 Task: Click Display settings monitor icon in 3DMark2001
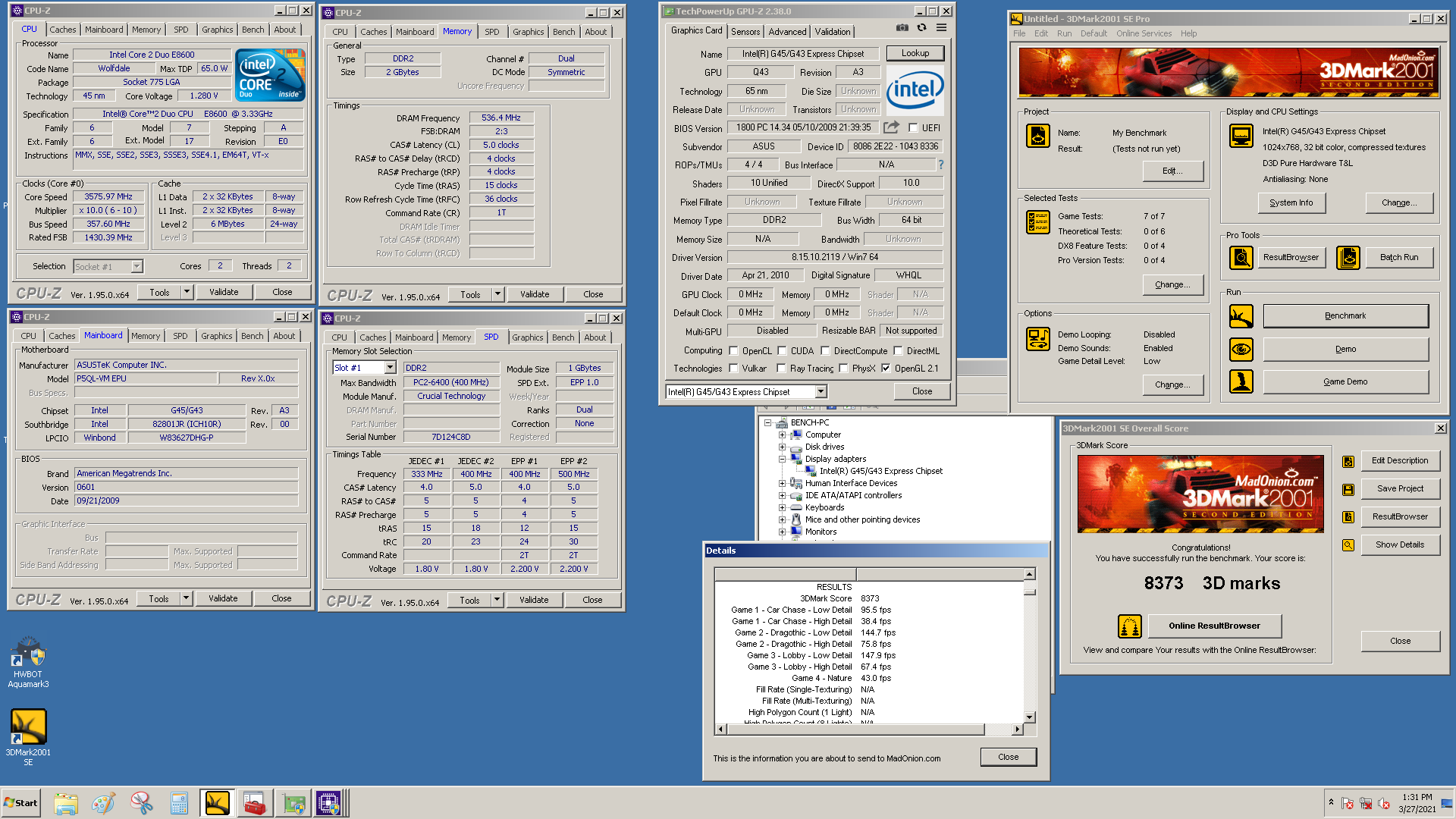(x=1241, y=136)
